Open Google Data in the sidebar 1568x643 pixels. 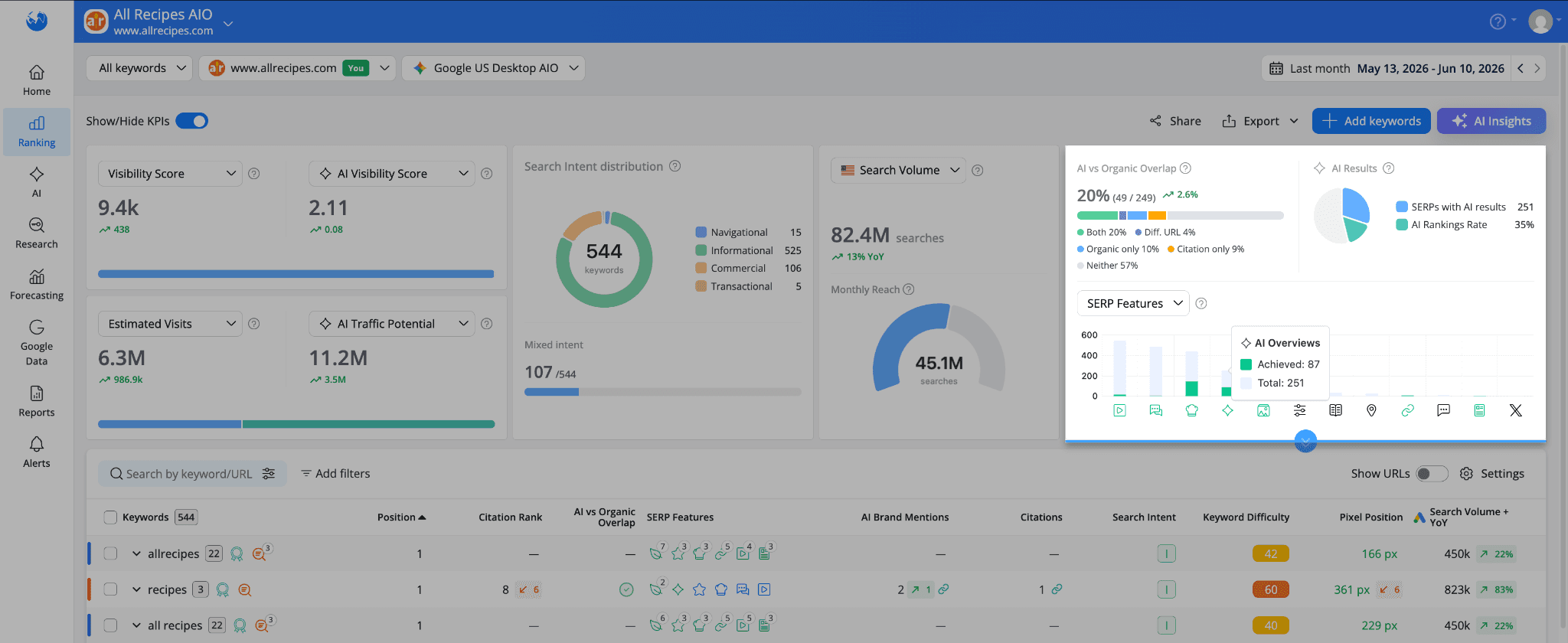pos(36,342)
